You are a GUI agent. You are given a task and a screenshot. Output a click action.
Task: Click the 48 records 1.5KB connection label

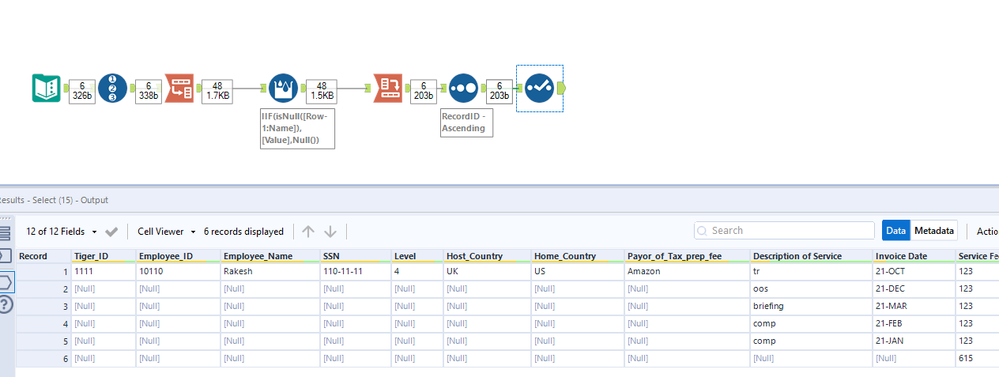321,92
